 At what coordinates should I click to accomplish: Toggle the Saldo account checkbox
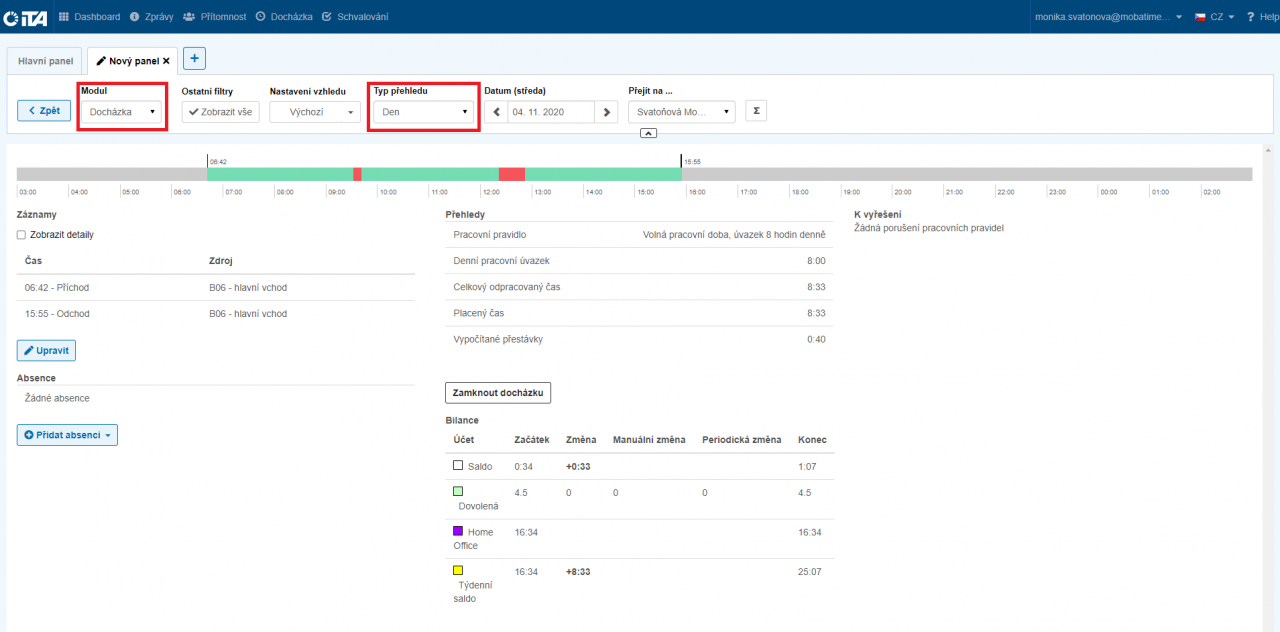point(458,466)
